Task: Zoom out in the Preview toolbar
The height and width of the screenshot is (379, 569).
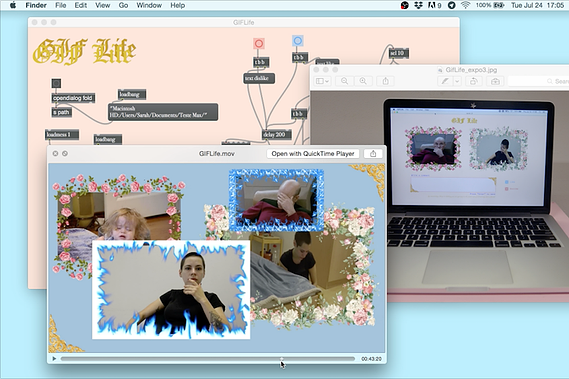Action: point(344,81)
